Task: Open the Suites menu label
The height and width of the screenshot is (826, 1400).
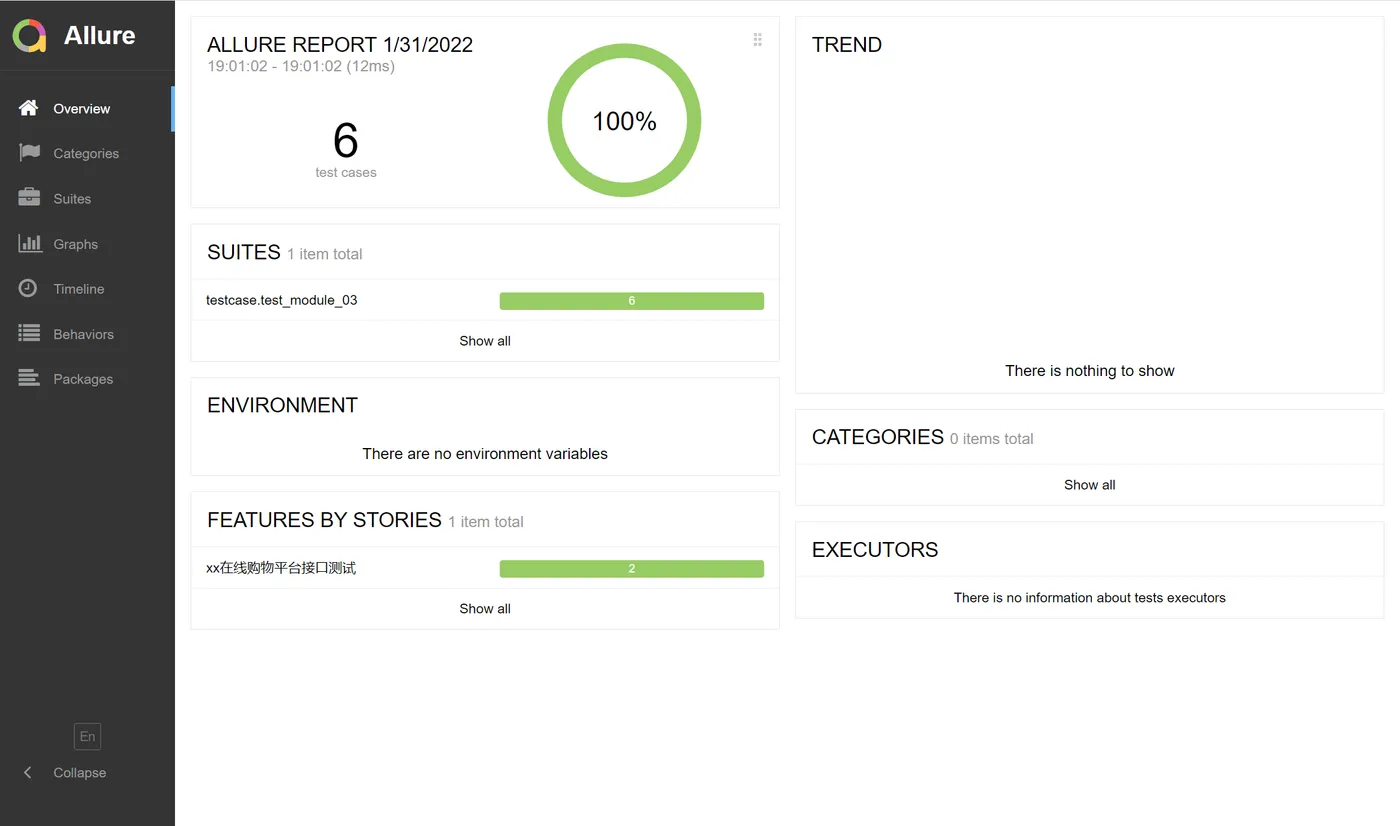Action: 72,198
